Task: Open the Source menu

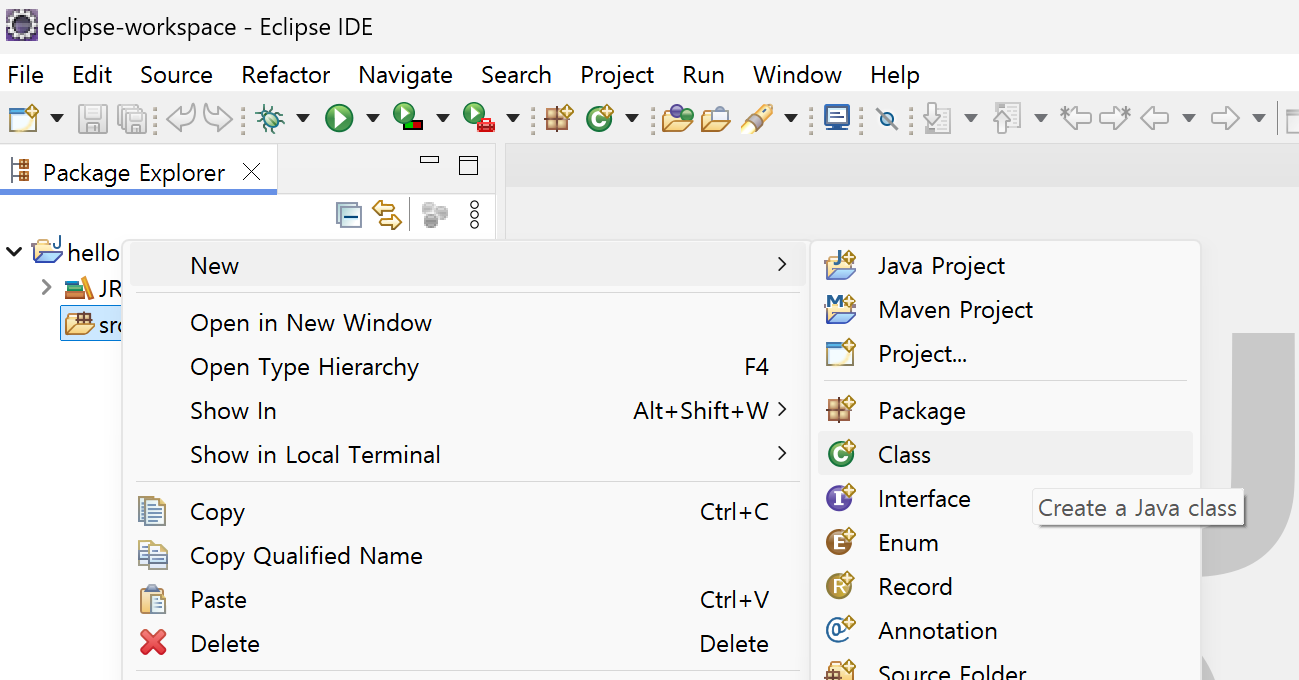Action: (176, 75)
